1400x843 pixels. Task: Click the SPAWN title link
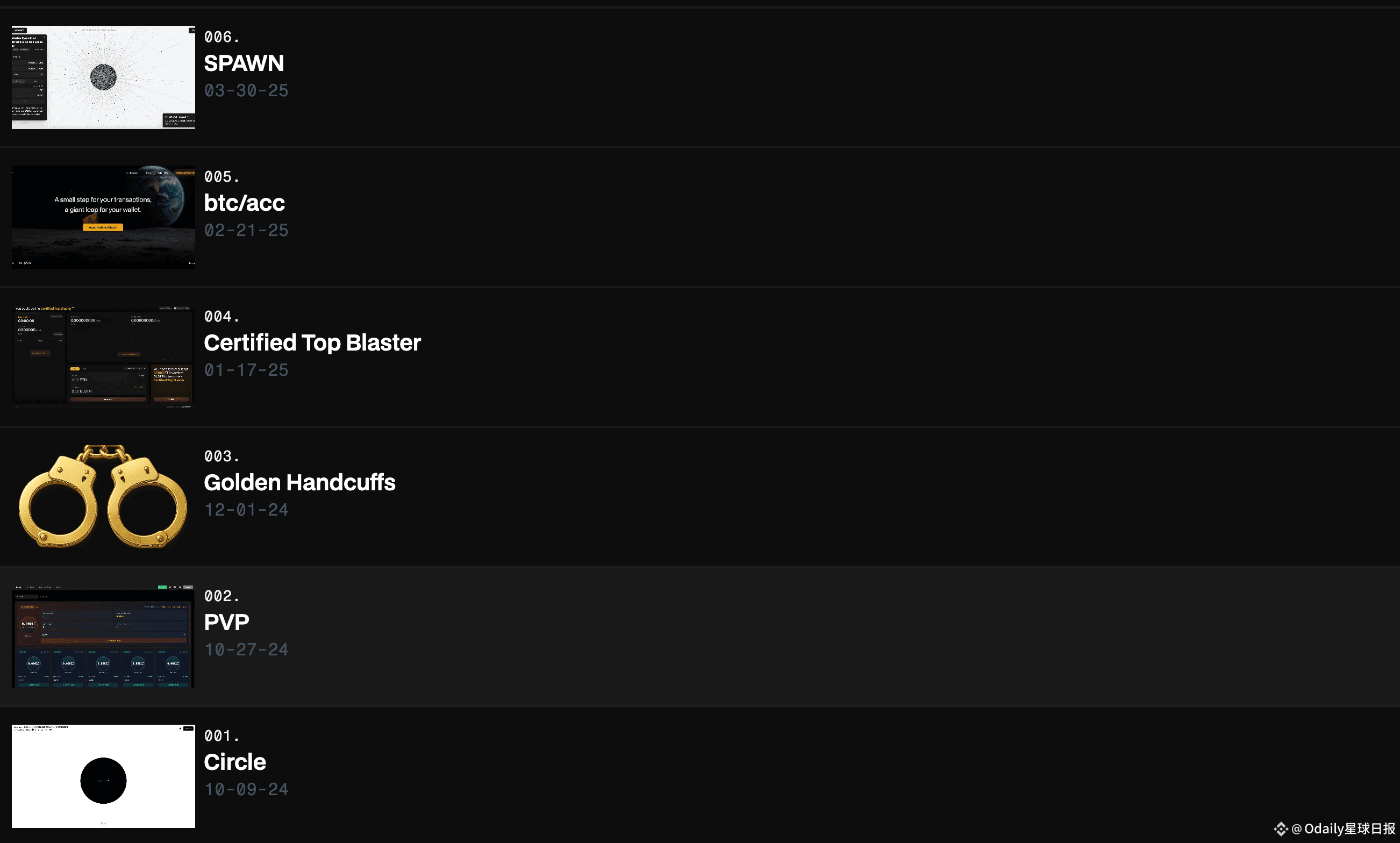click(244, 63)
